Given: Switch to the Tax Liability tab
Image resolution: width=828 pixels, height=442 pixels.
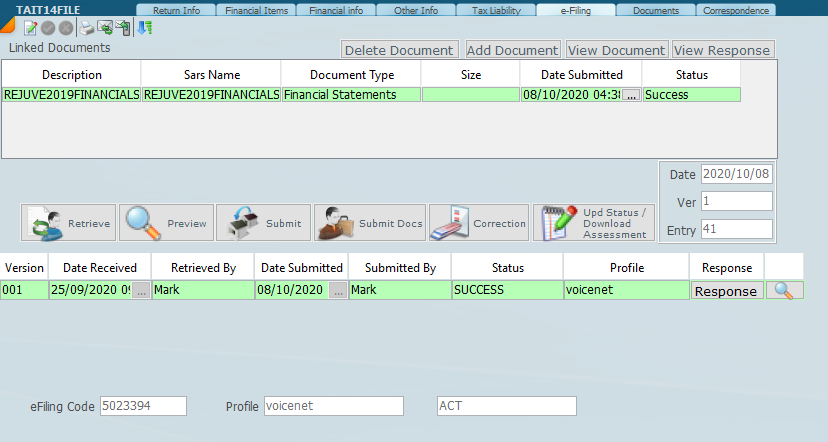Looking at the screenshot, I should pos(494,11).
